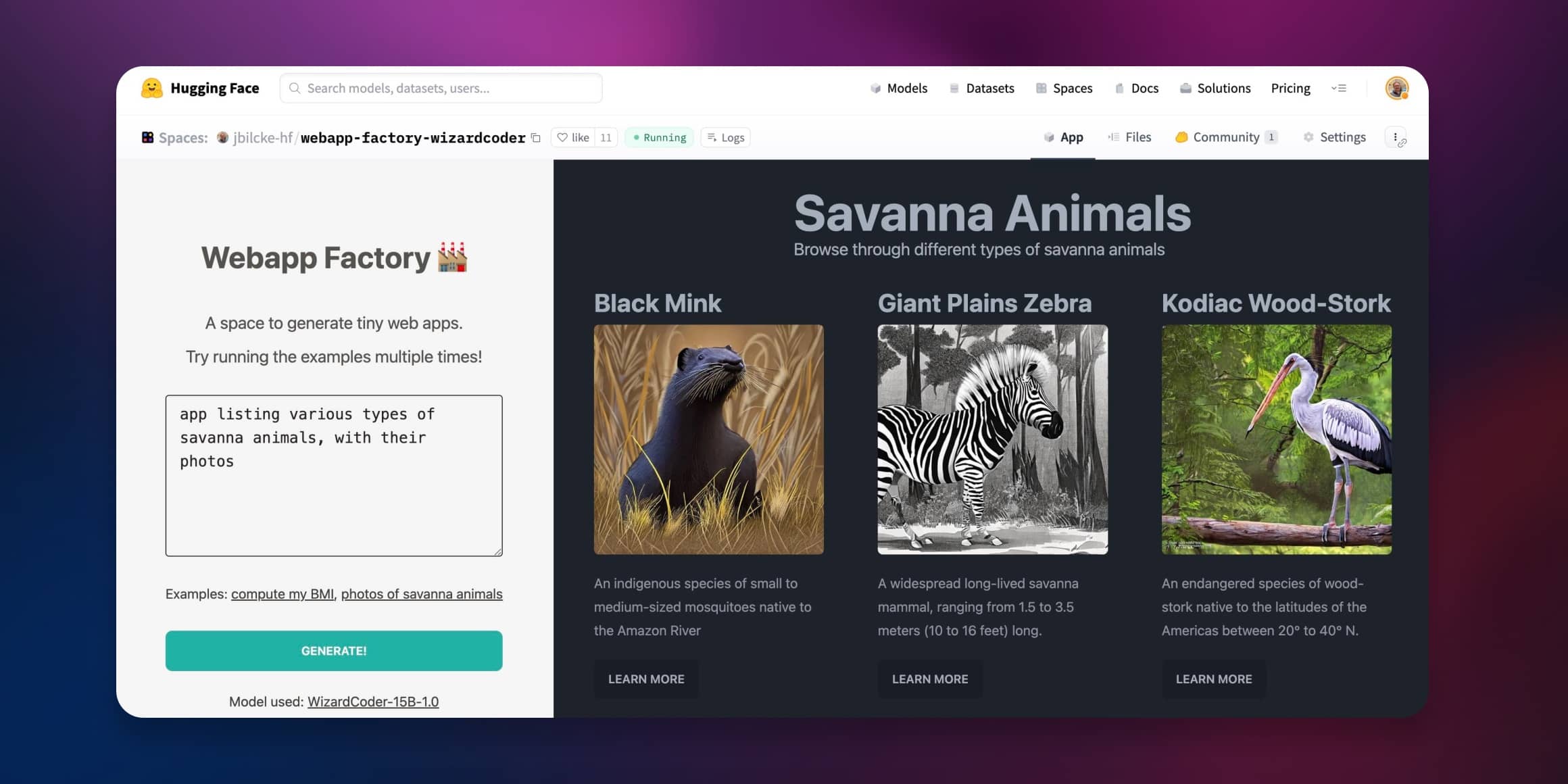The image size is (1568, 784).
Task: Click the copy Space name icon
Action: [536, 138]
